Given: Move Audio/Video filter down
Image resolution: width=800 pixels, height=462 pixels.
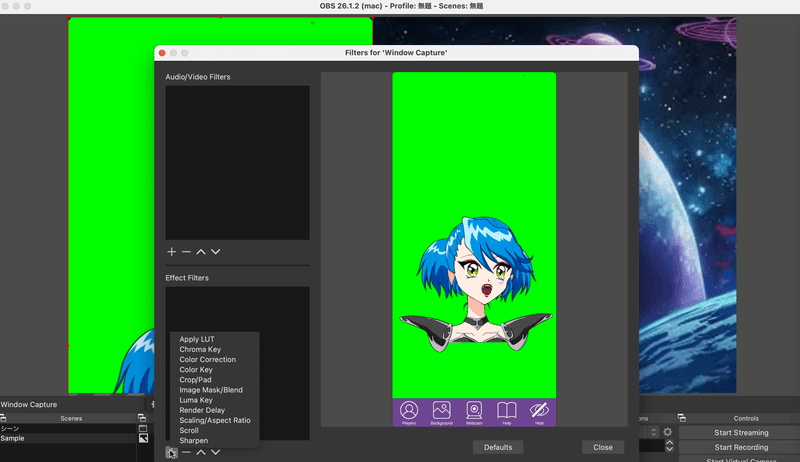Looking at the screenshot, I should click(x=216, y=251).
